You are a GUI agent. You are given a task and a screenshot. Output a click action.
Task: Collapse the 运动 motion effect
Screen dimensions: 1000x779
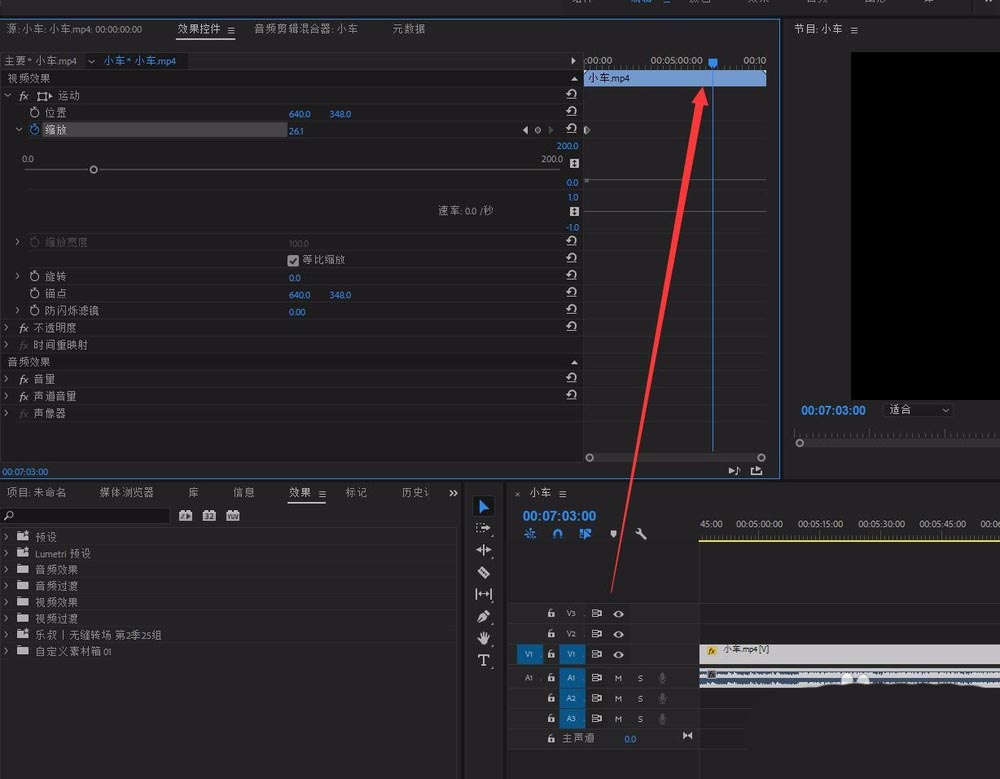point(8,95)
